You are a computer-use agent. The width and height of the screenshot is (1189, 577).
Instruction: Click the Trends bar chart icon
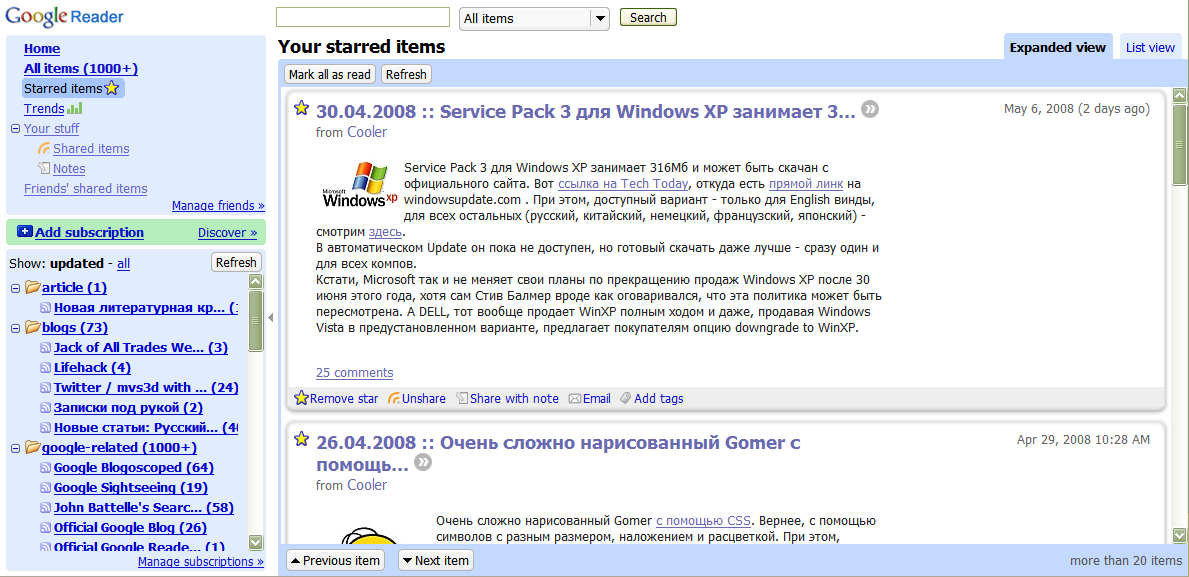pyautogui.click(x=74, y=108)
